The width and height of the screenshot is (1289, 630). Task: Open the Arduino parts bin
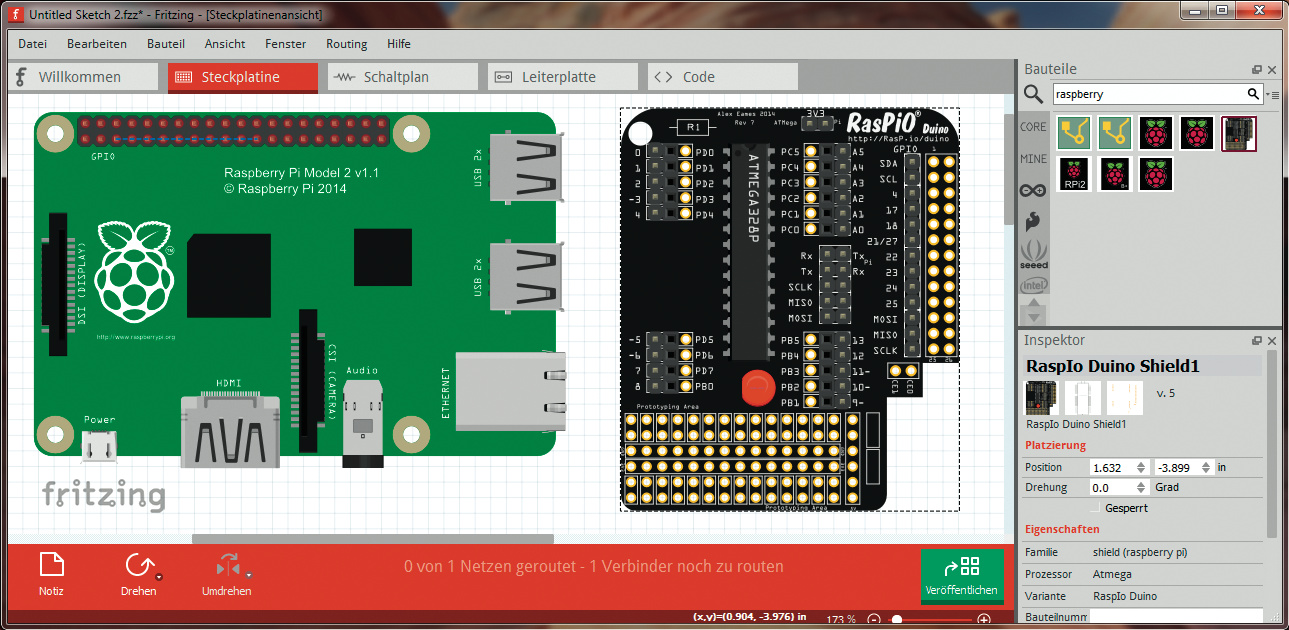(1033, 190)
